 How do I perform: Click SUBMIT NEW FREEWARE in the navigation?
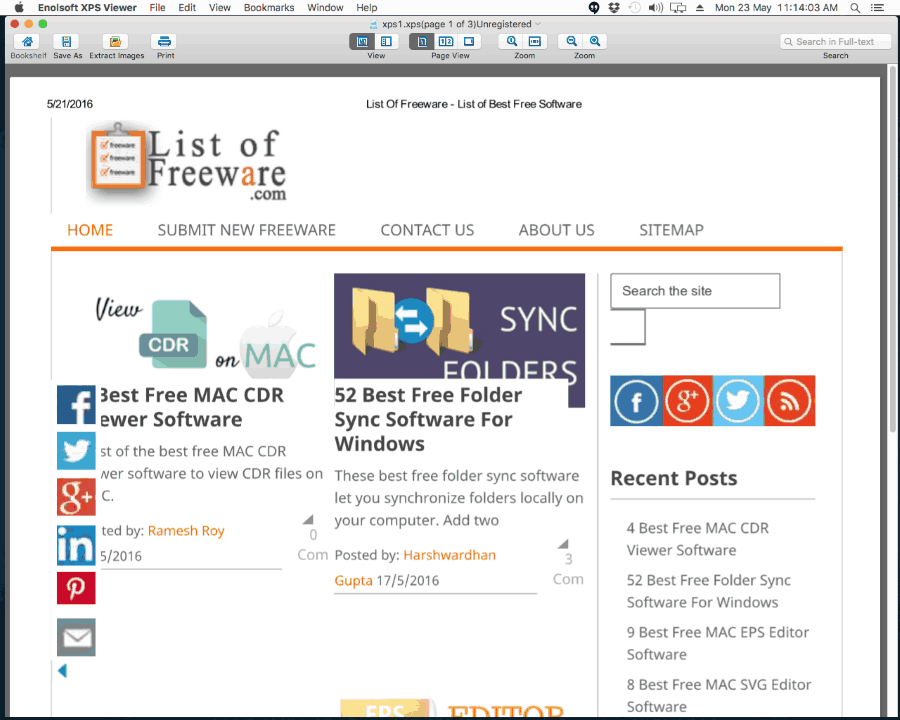[247, 230]
